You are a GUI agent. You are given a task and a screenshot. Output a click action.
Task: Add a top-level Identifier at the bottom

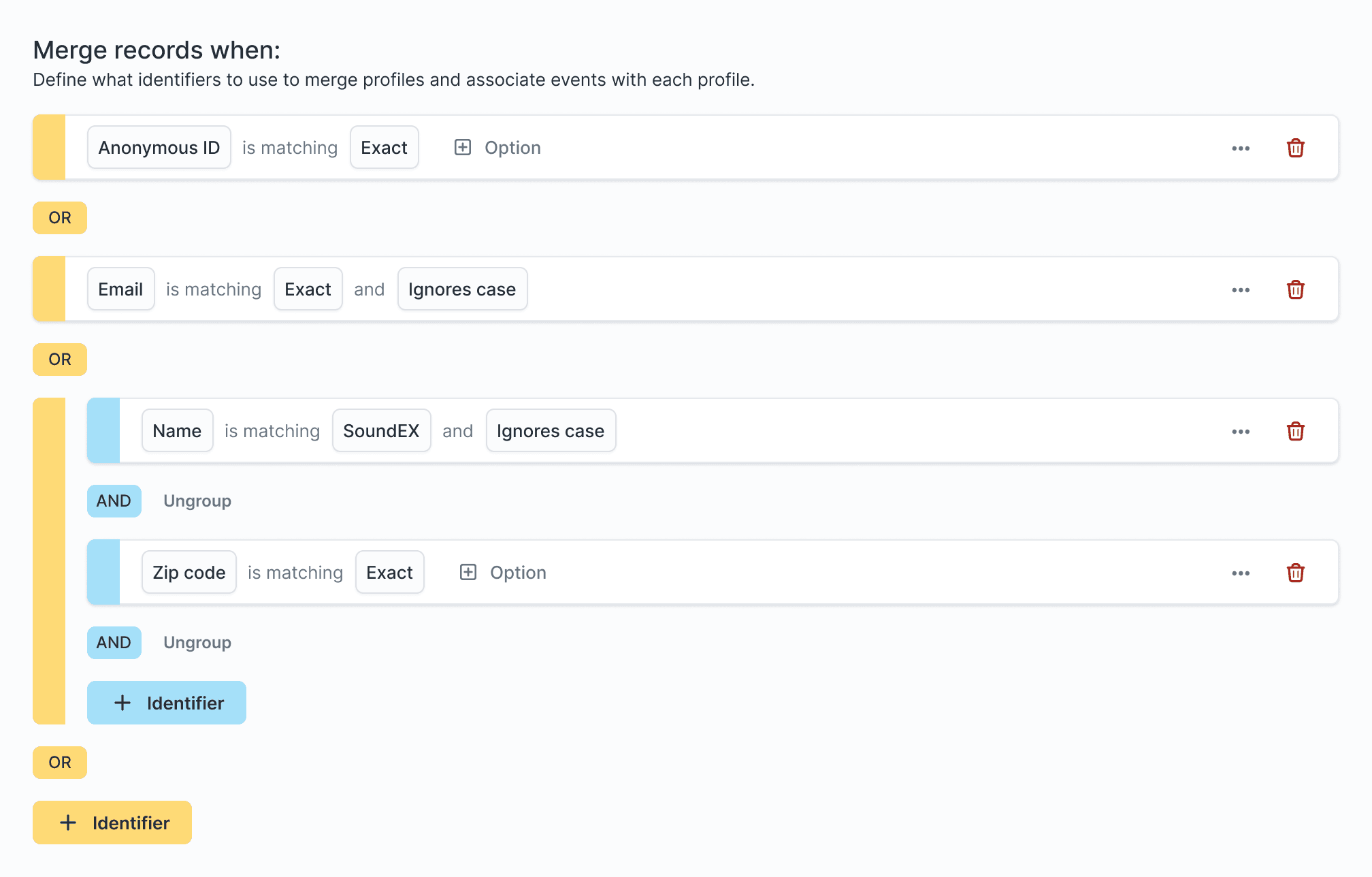pyautogui.click(x=112, y=823)
